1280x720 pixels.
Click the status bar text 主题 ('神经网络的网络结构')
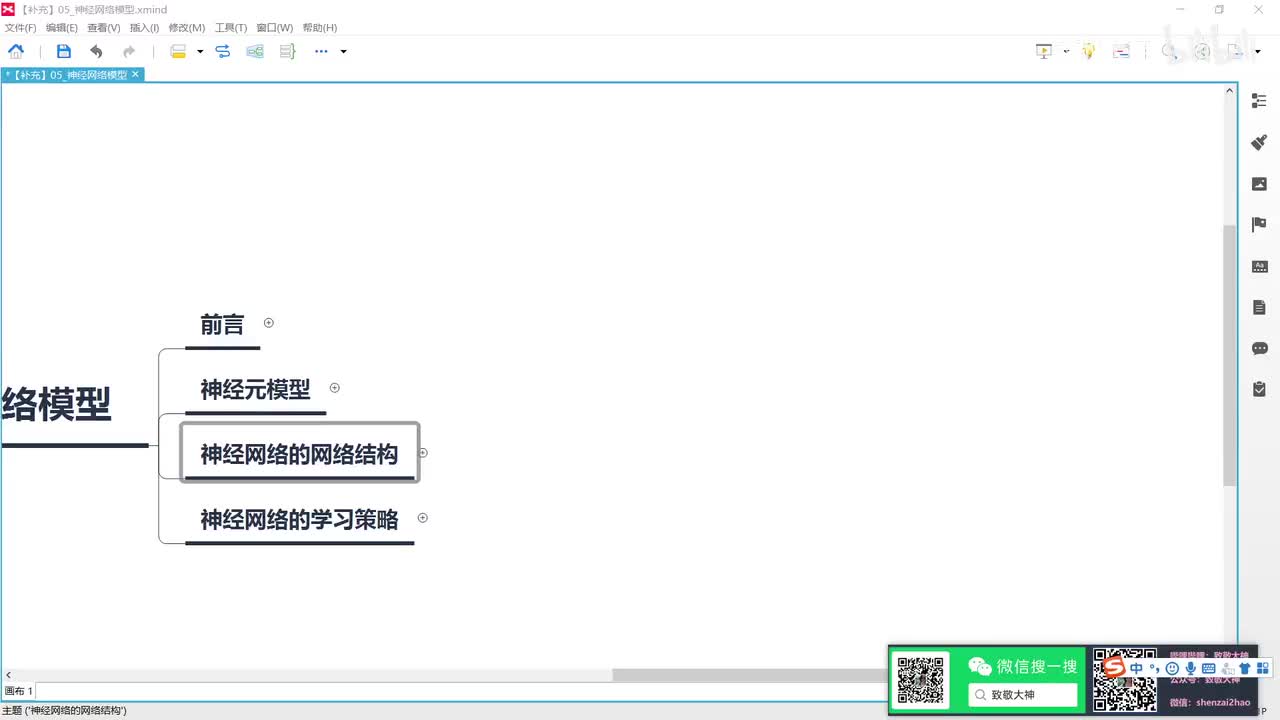point(64,711)
